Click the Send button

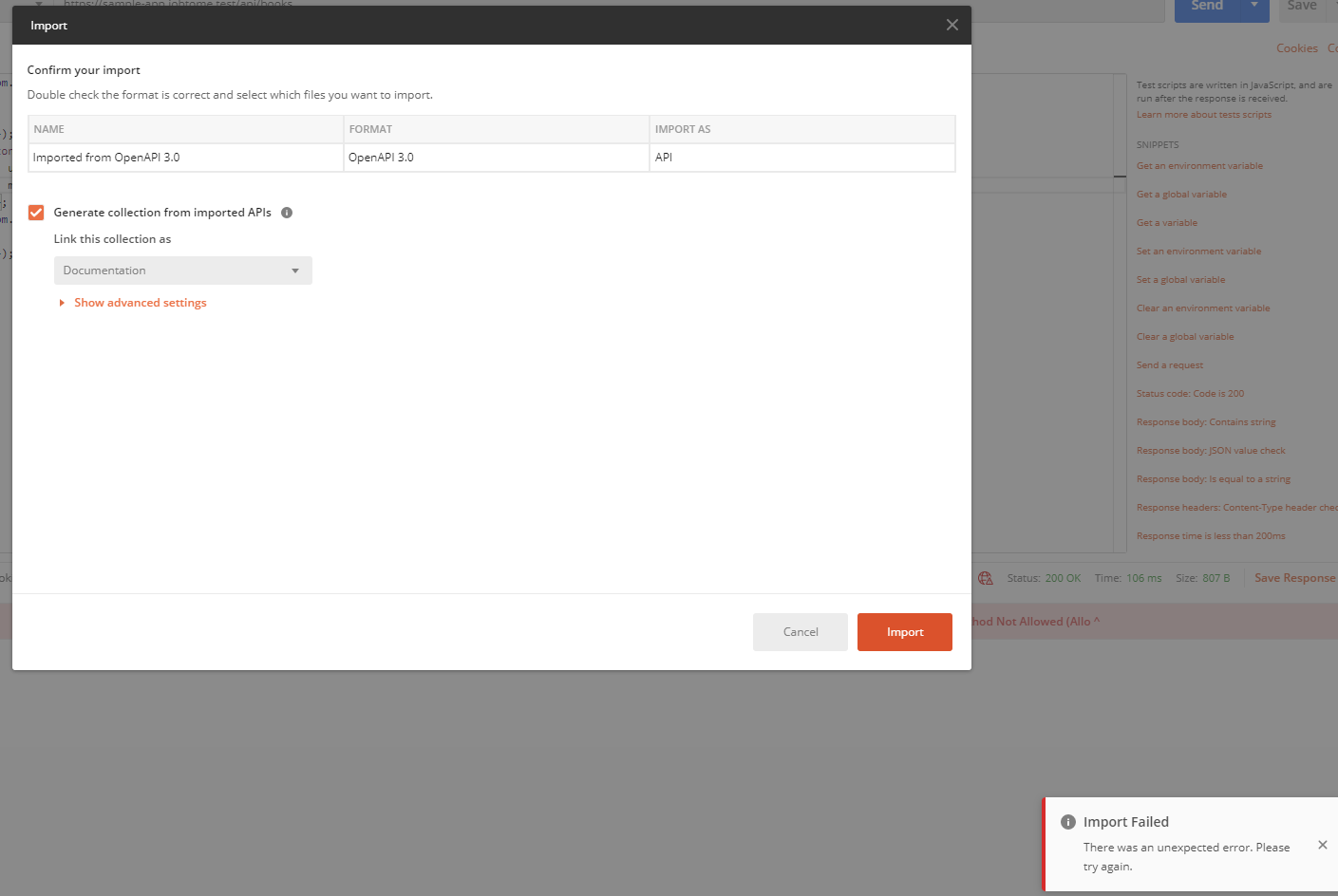coord(1206,5)
